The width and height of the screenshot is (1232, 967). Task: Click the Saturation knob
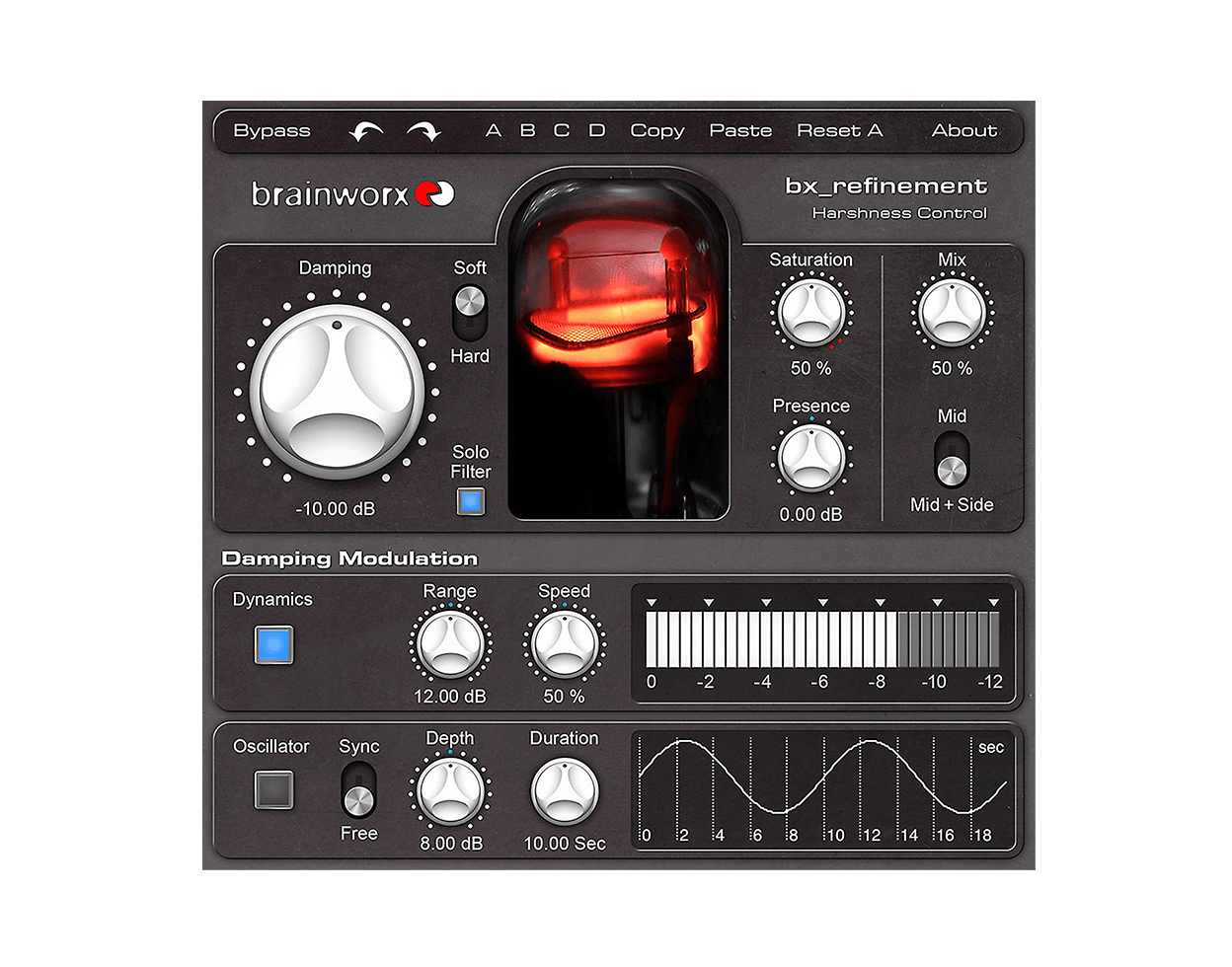point(810,313)
